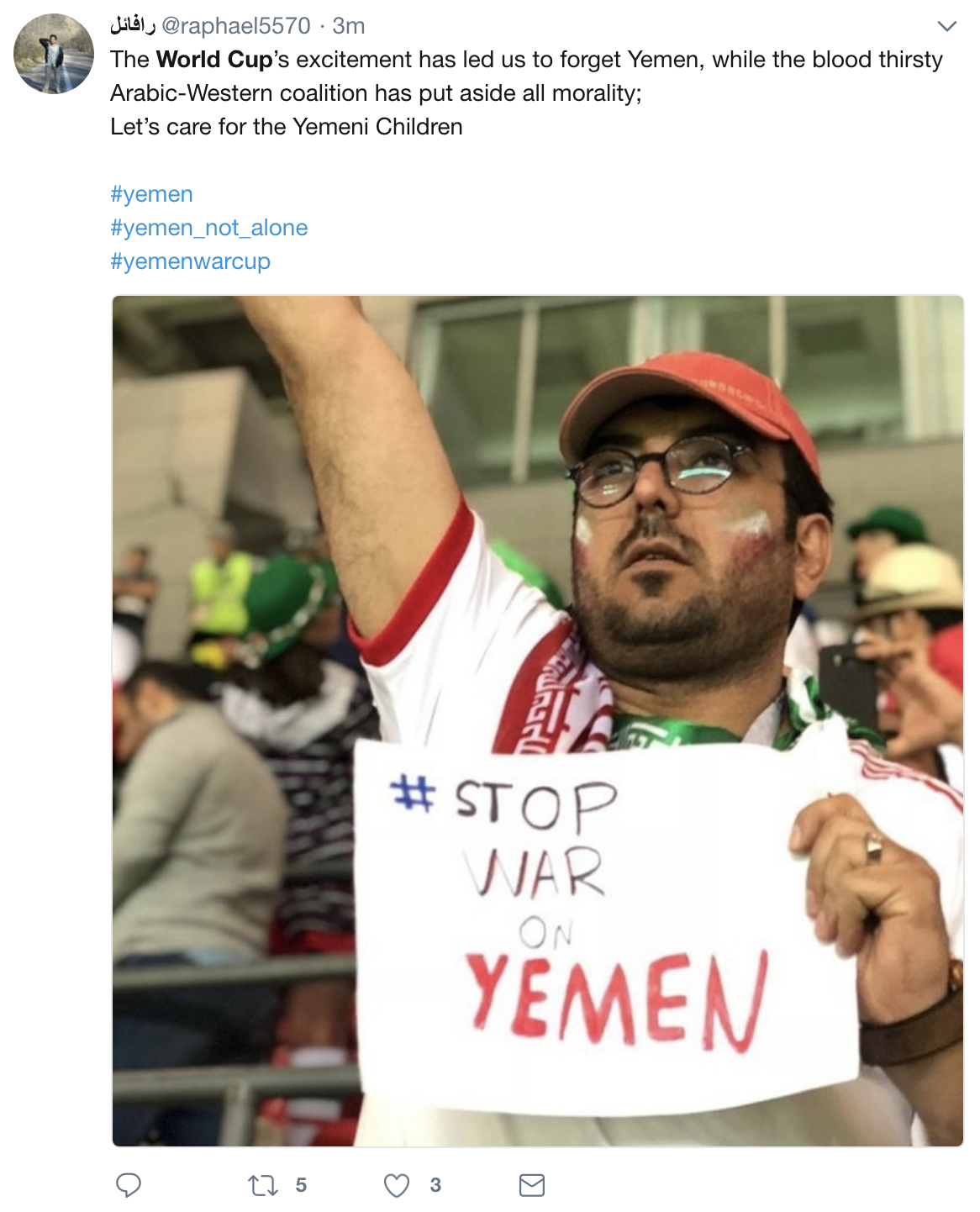This screenshot has height=1212, width=980.
Task: Click the 3m timestamp of the tweet
Action: click(x=349, y=26)
